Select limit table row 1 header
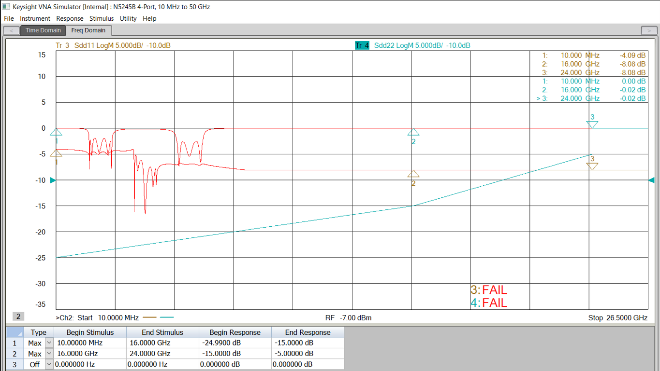Image resolution: width=660 pixels, height=371 pixels. 15,343
